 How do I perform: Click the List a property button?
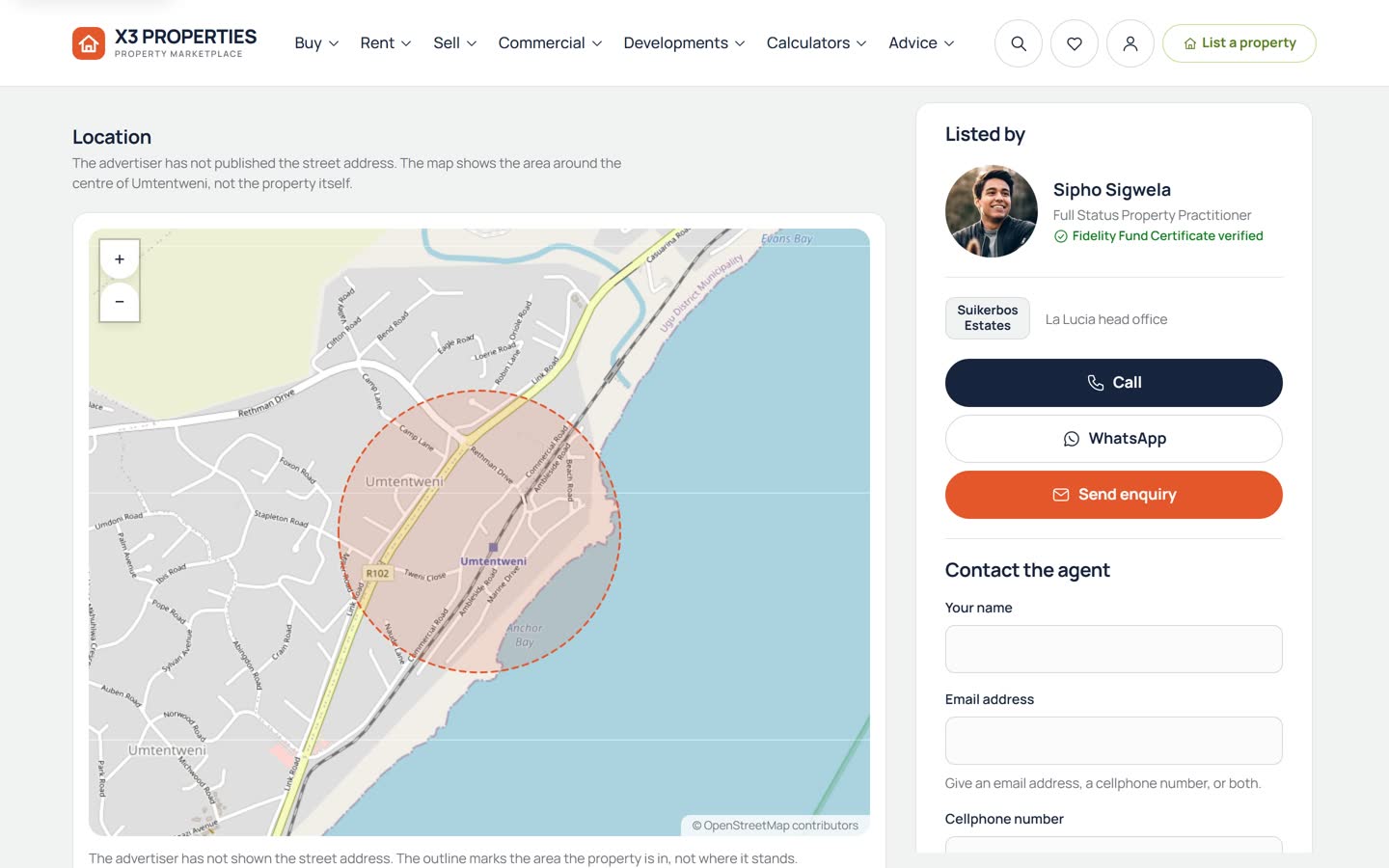[x=1239, y=43]
